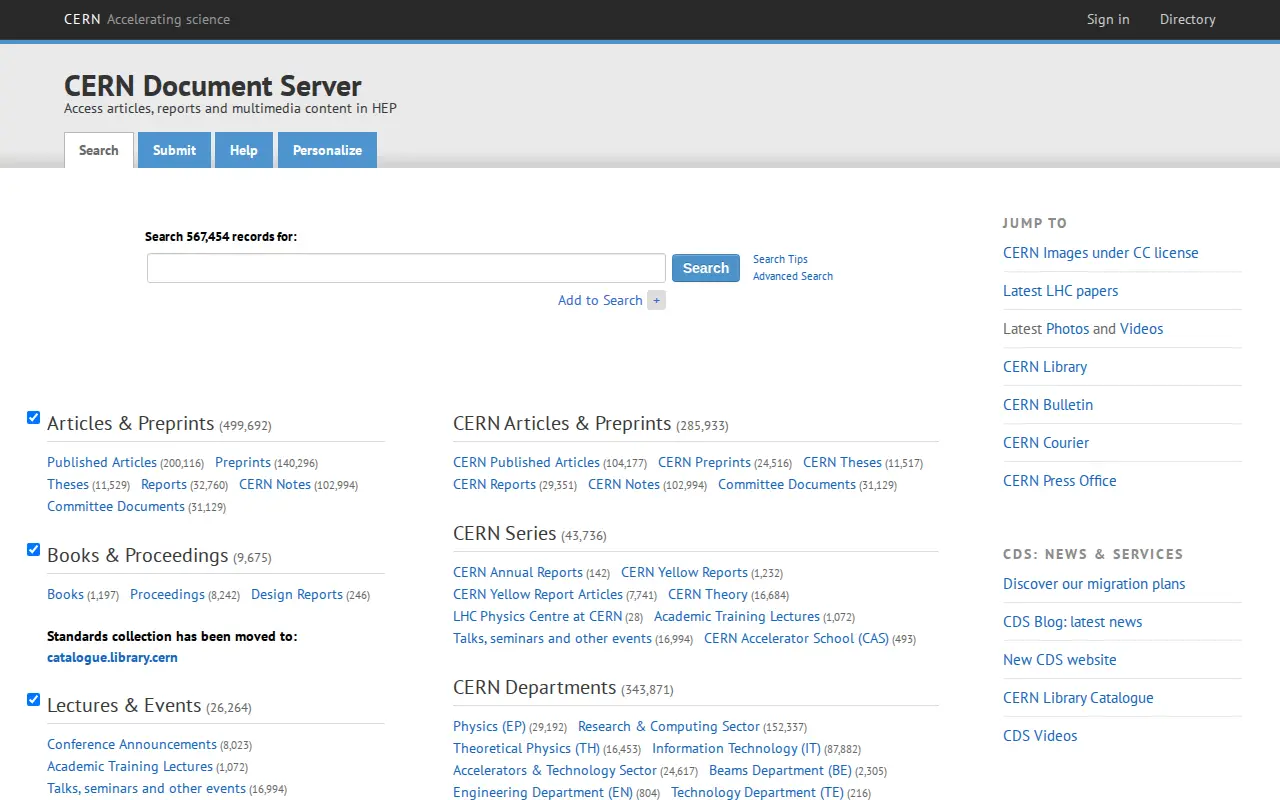
Task: Open the Help tab
Action: point(244,150)
